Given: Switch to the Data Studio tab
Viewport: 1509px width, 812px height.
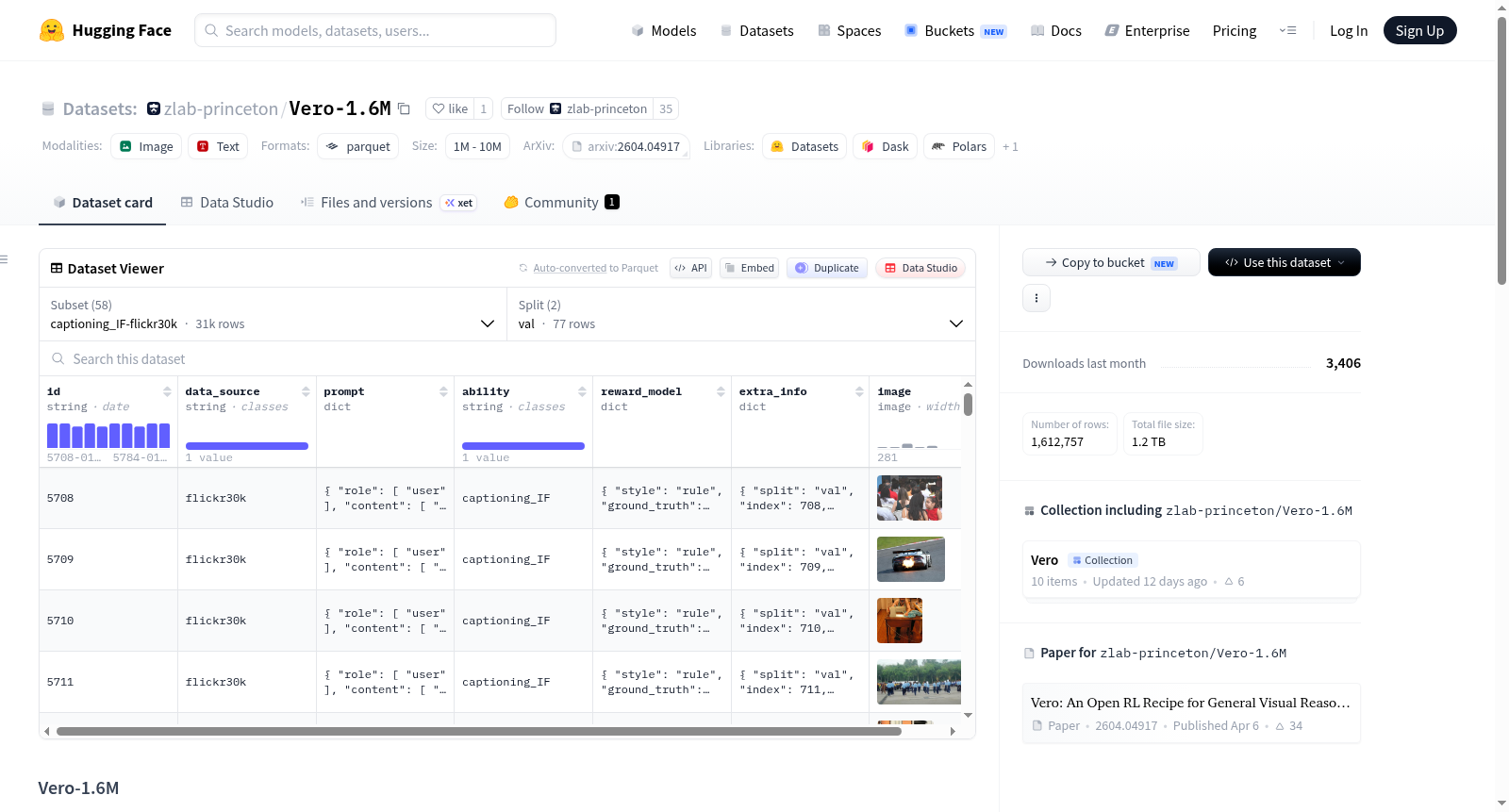Looking at the screenshot, I should tap(227, 202).
